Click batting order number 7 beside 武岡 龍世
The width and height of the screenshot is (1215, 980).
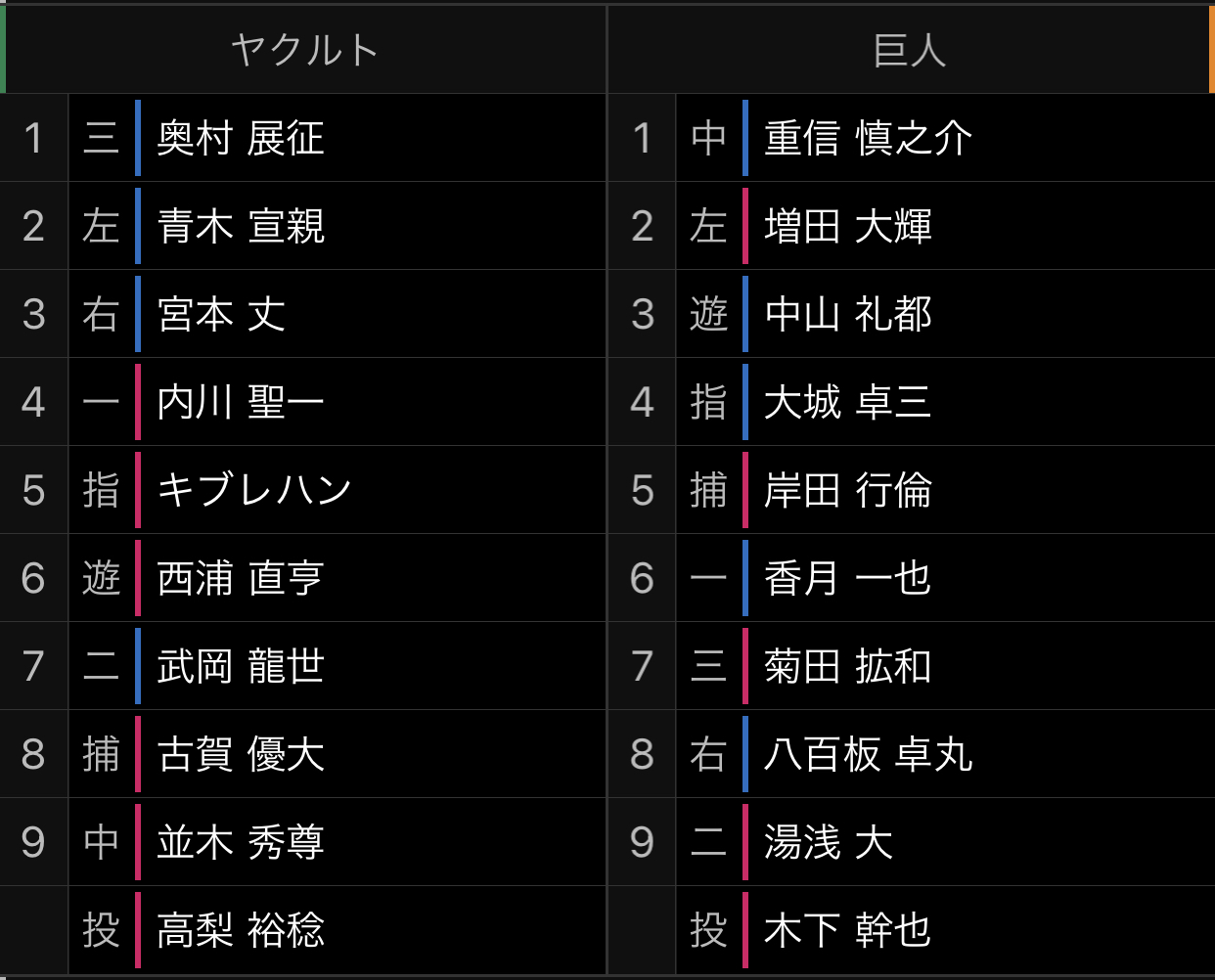coord(33,666)
